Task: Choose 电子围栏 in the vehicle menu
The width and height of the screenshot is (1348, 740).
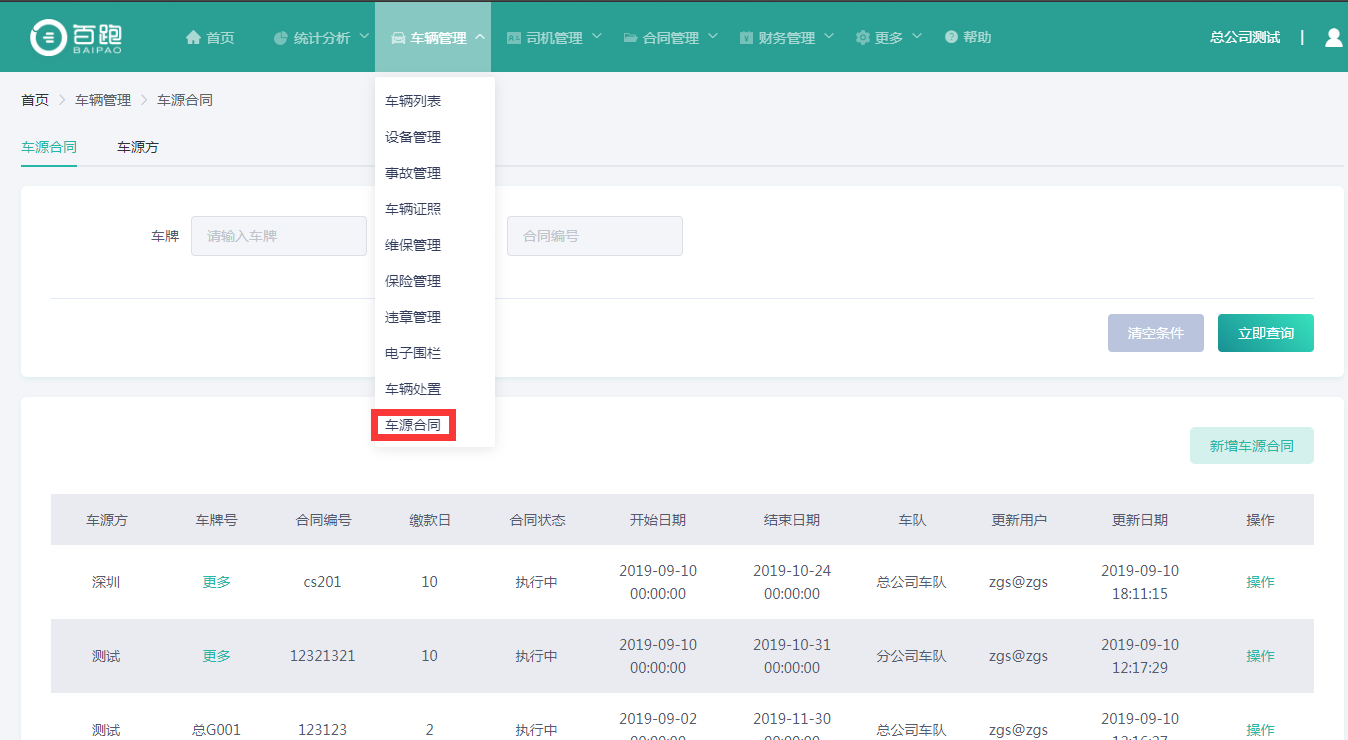Action: tap(413, 353)
